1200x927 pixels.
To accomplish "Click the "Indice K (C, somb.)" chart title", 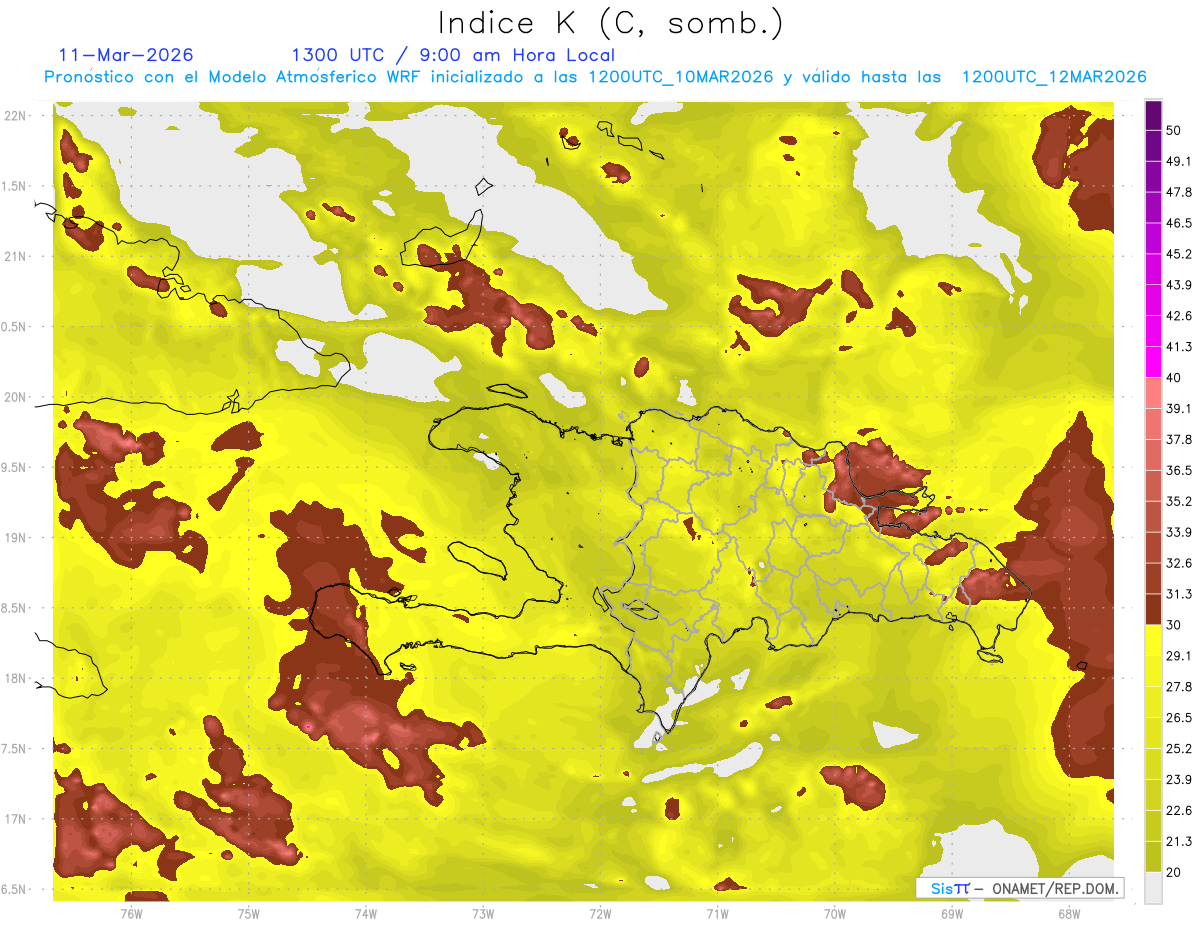I will pos(609,23).
